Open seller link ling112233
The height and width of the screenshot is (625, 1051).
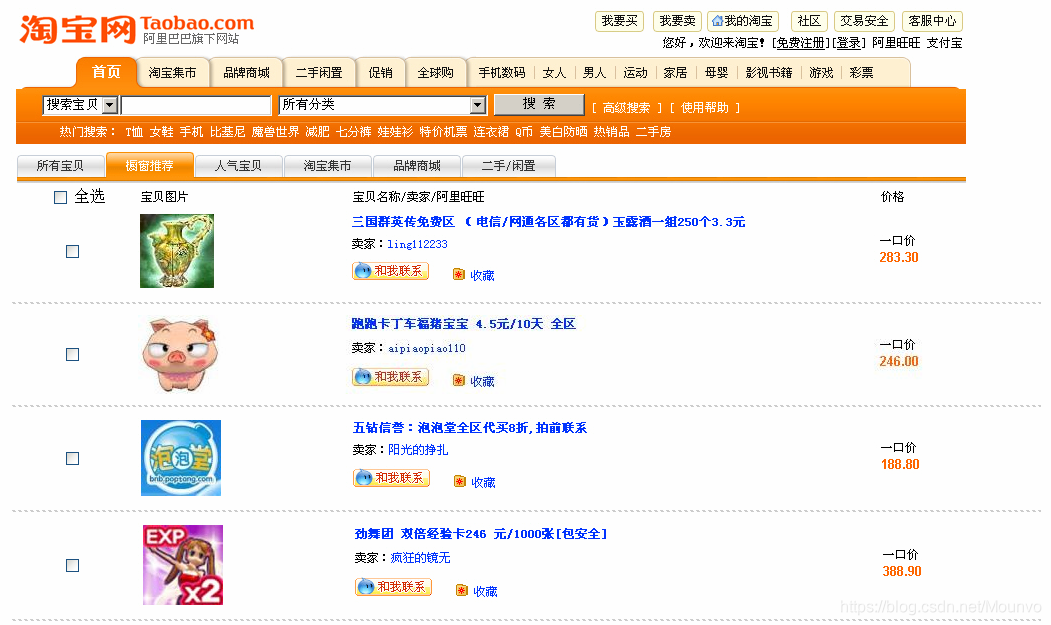pos(417,244)
